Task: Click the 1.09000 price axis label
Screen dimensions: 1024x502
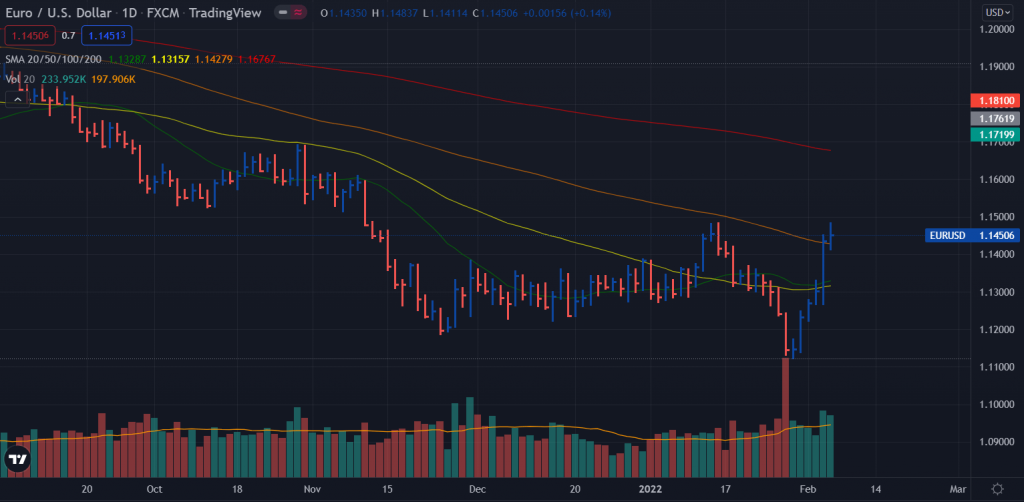Action: click(x=996, y=442)
